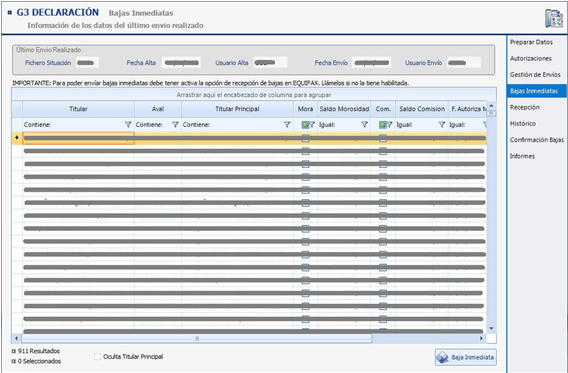Screen dimensions: 568x373
Task: Open Recepción section
Action: (525, 107)
